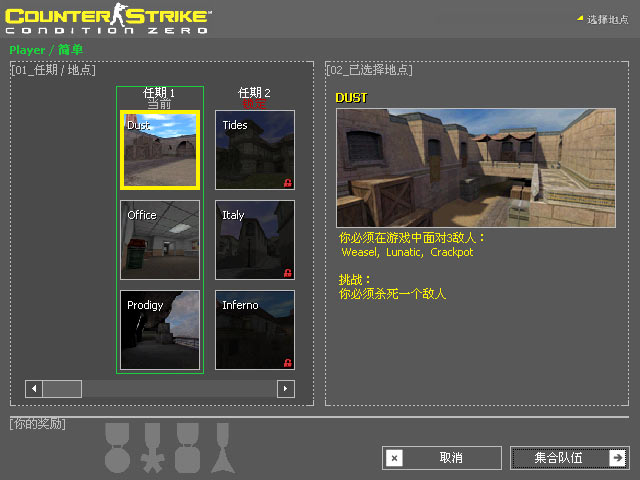Viewport: 640px width, 480px height.
Task: Click the round medal reward icon
Action: tap(118, 448)
